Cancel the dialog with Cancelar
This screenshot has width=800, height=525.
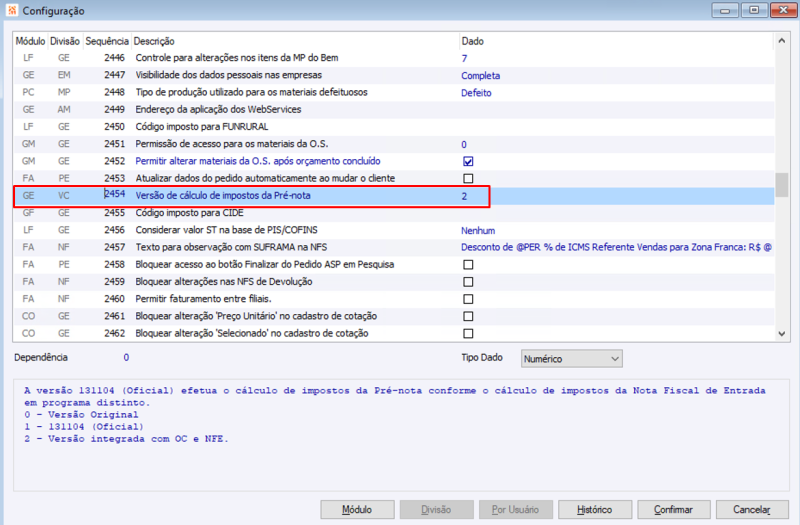[752, 509]
